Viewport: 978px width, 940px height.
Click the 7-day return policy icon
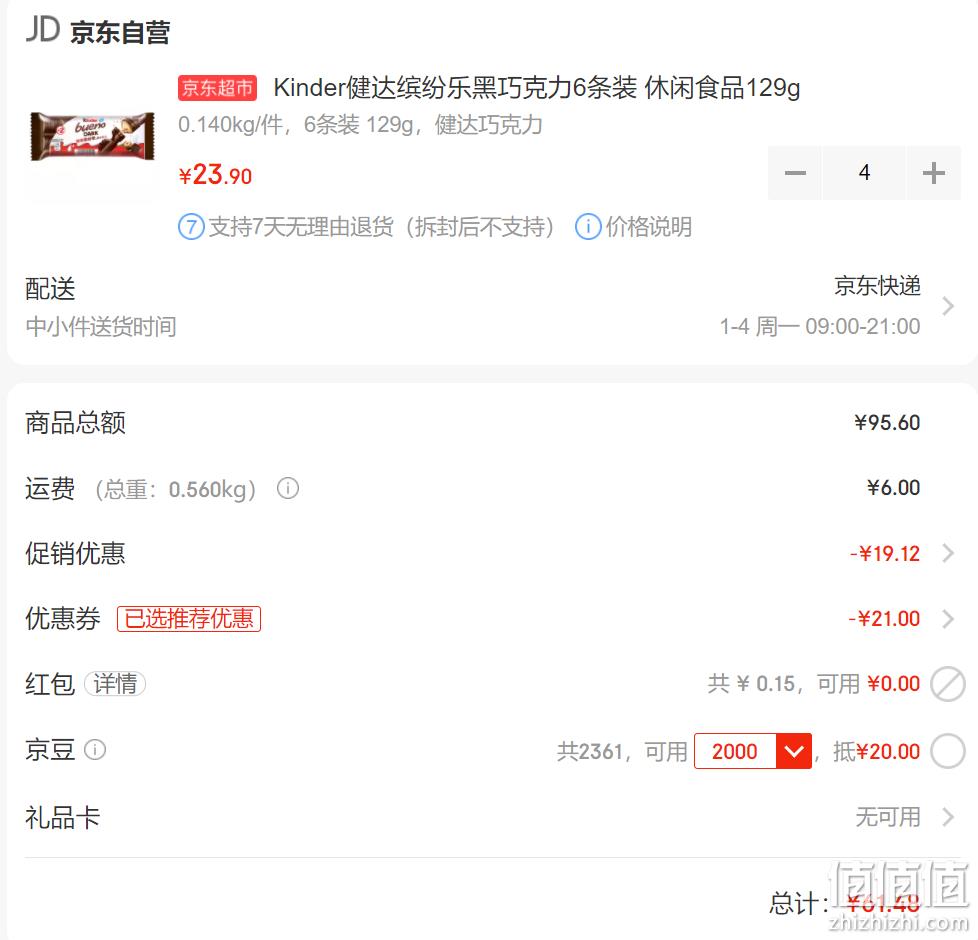[x=191, y=227]
